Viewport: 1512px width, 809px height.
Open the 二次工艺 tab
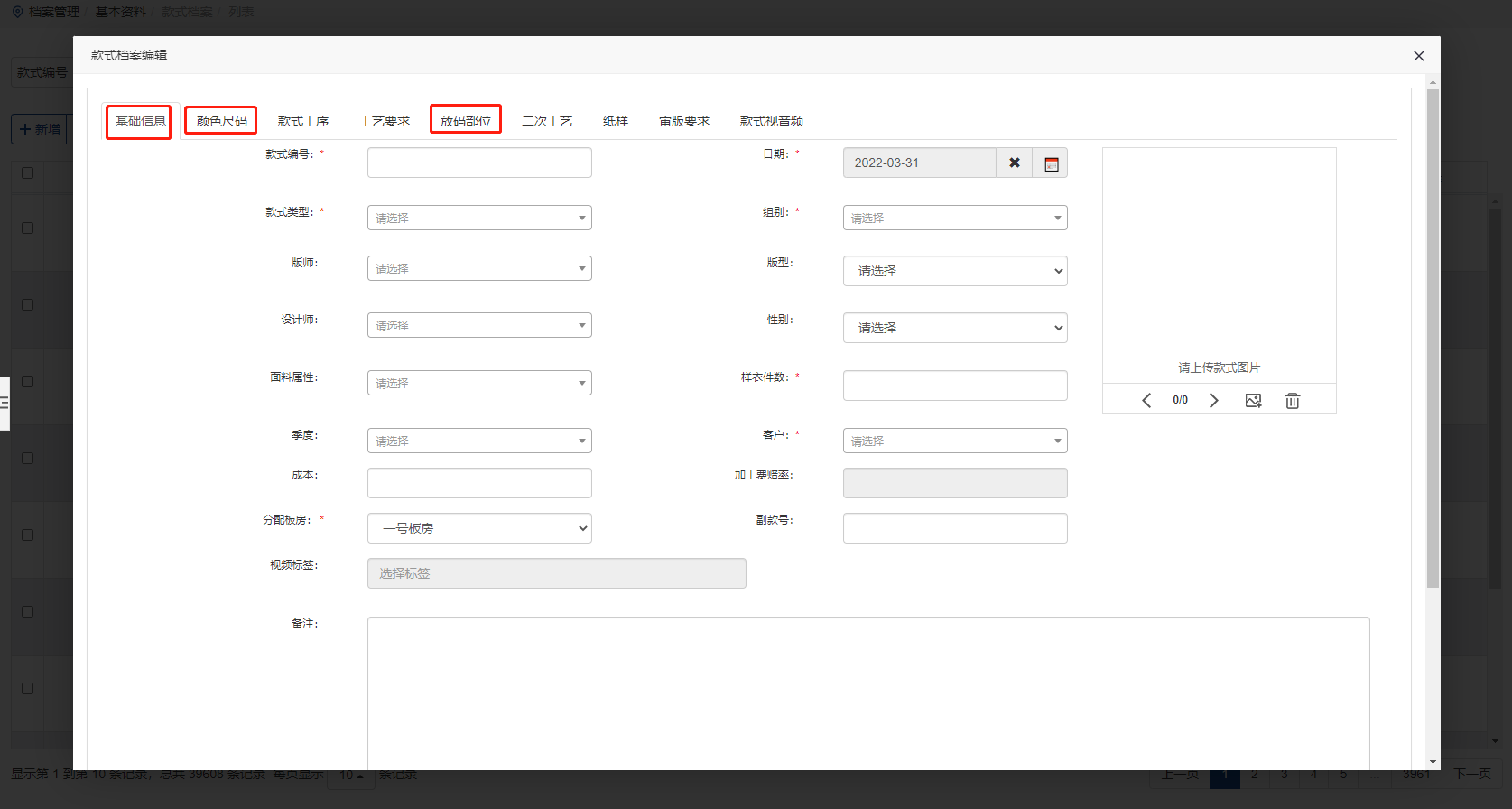pos(547,121)
